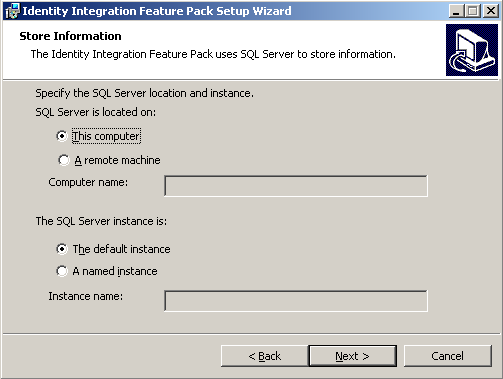503x379 pixels.
Task: Click the setup wizard title bar icon
Action: 12,11
